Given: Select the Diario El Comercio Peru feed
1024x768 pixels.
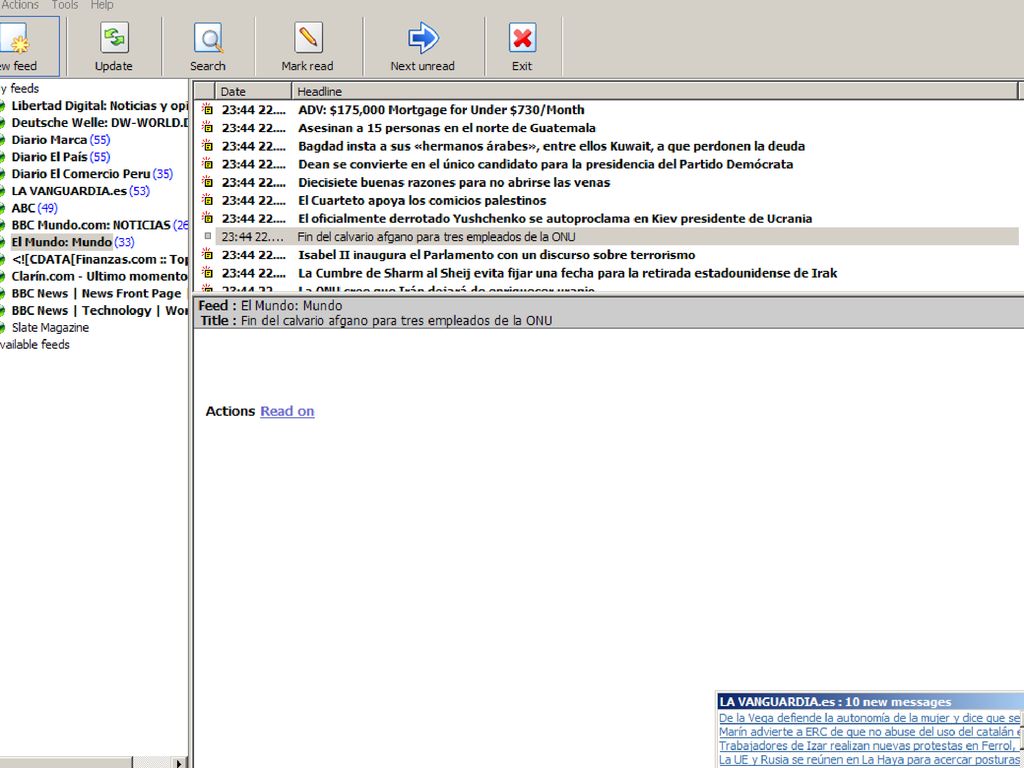Looking at the screenshot, I should point(92,174).
